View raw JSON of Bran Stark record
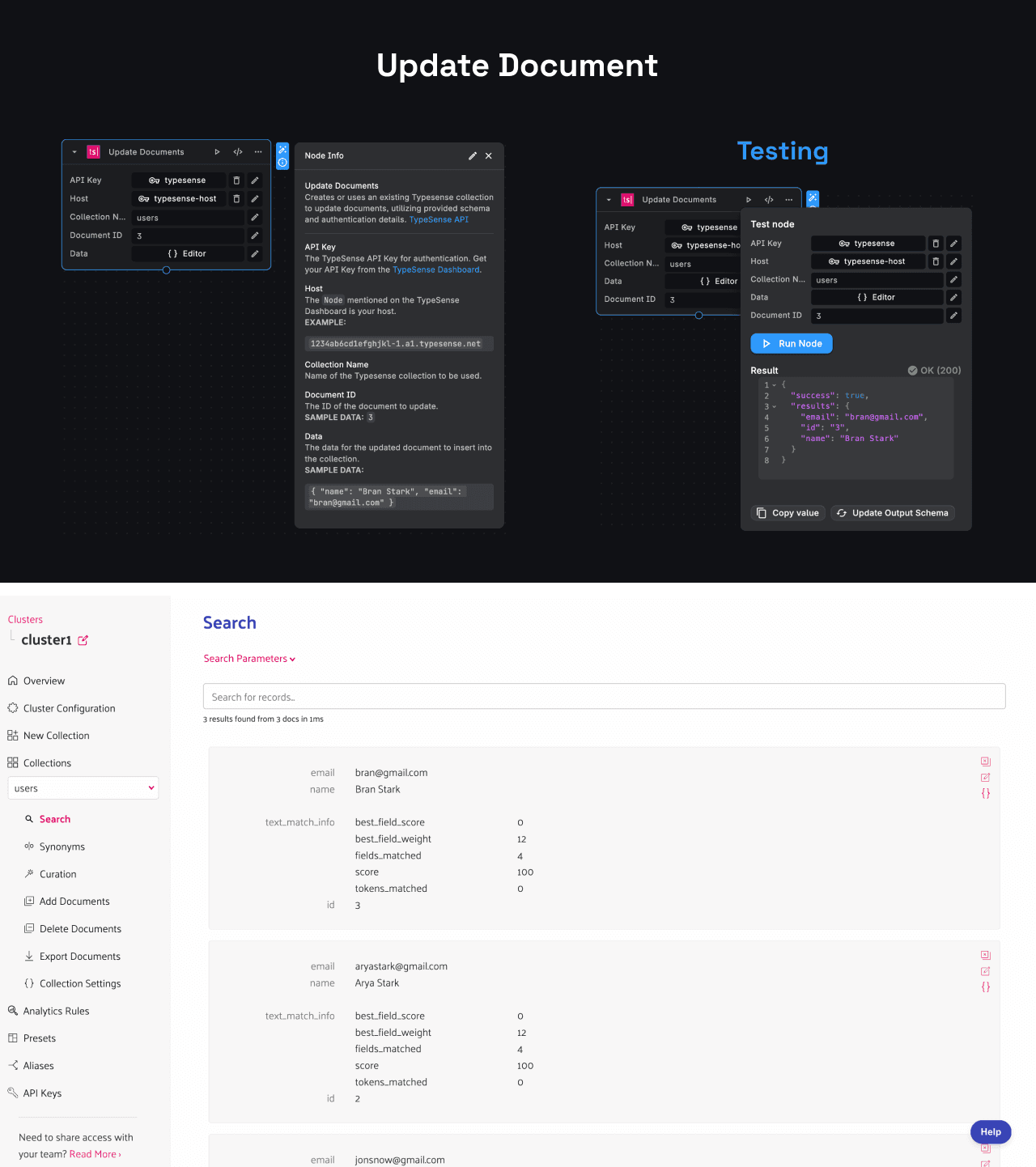 click(986, 794)
